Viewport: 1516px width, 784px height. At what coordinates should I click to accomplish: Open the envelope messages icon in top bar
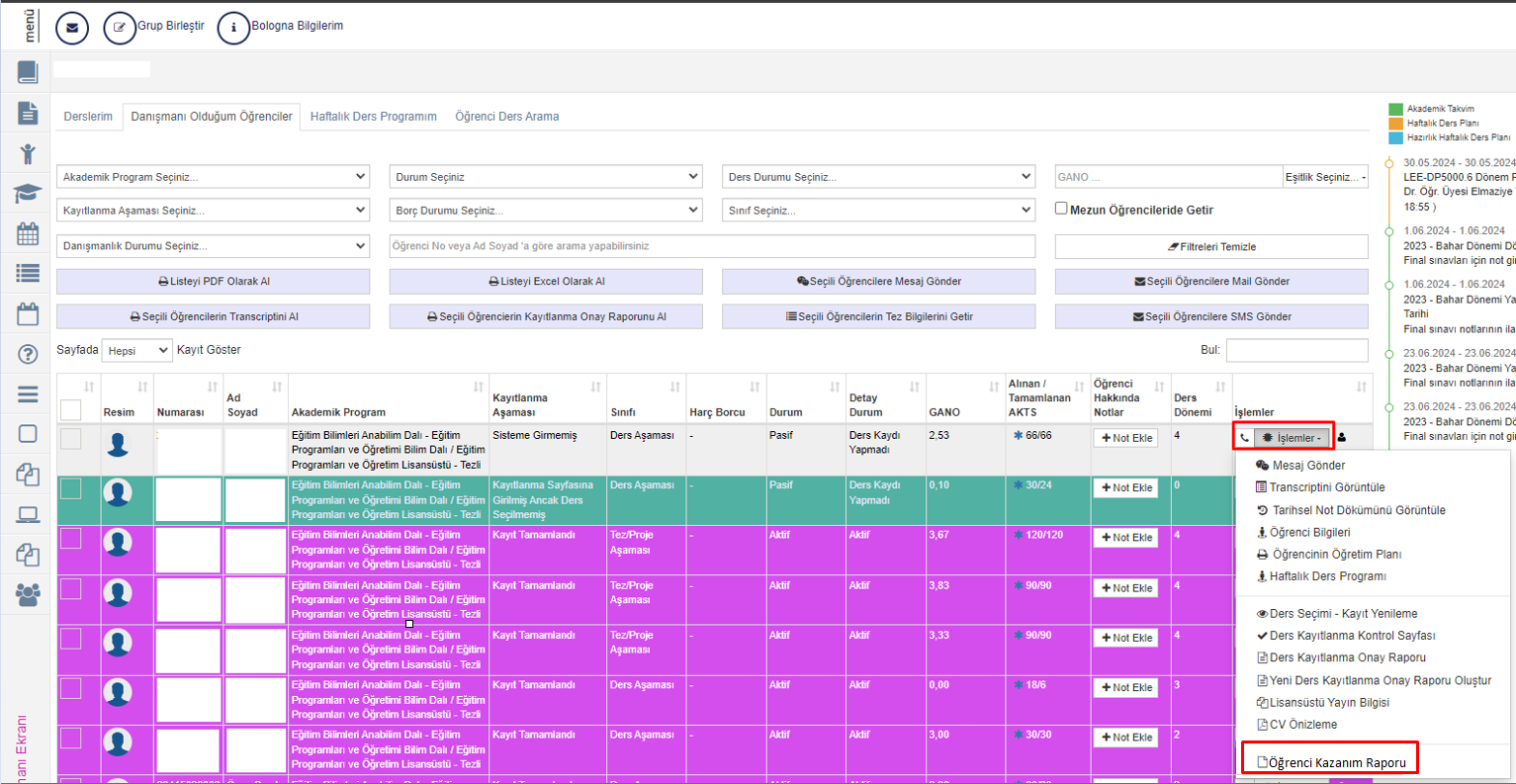pos(72,28)
